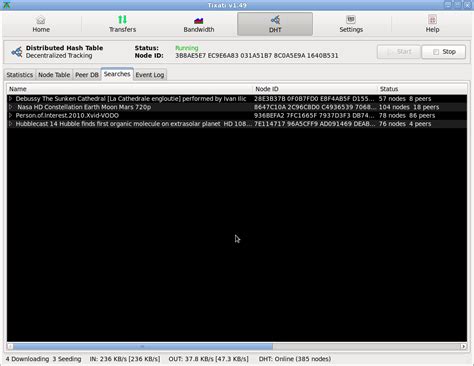The height and width of the screenshot is (366, 474).
Task: Click the Tixati logo in the title bar
Action: coord(6,5)
